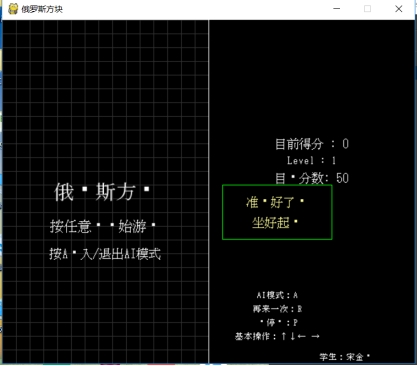Minimize the Tetris game window

[337, 9]
